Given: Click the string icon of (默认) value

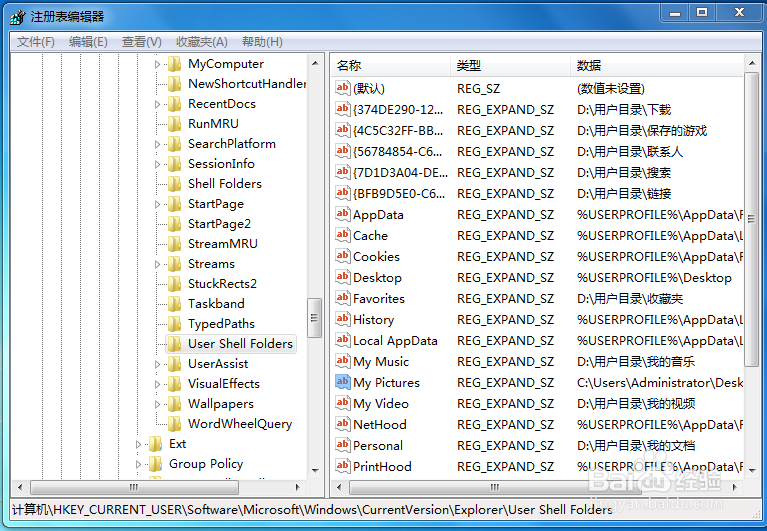Looking at the screenshot, I should 342,88.
